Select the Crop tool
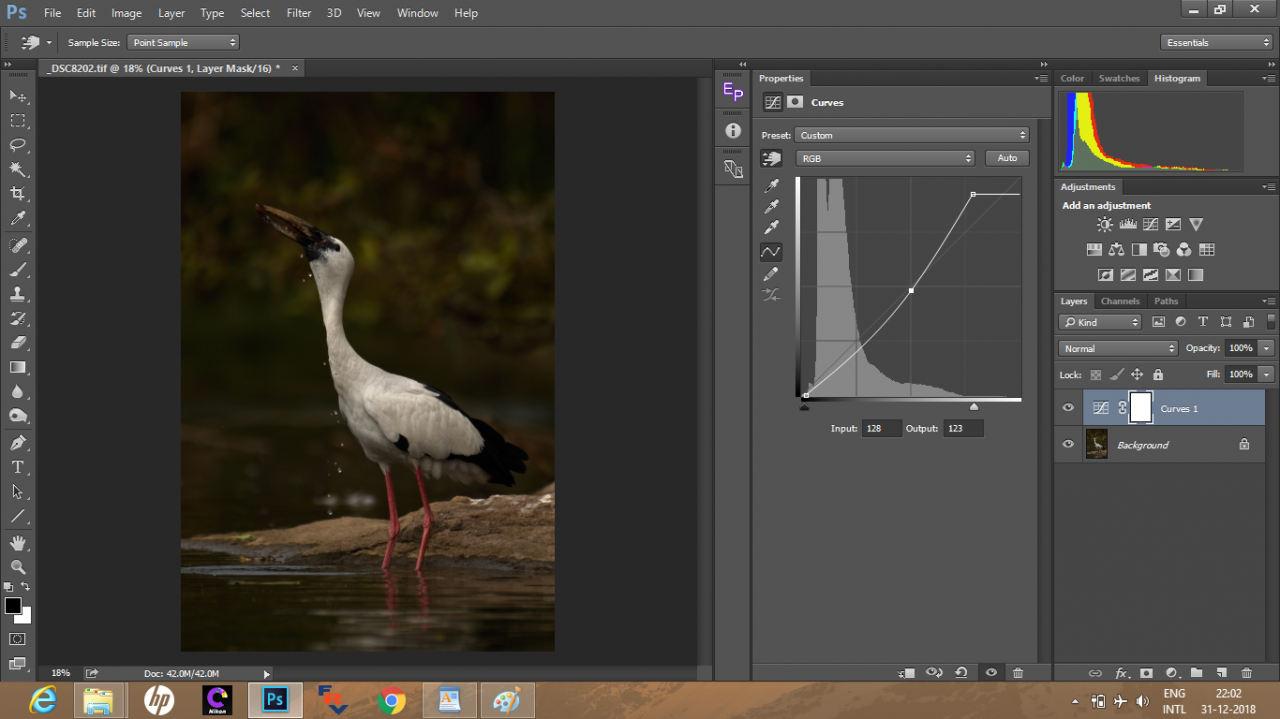The height and width of the screenshot is (719, 1280). pyautogui.click(x=18, y=194)
